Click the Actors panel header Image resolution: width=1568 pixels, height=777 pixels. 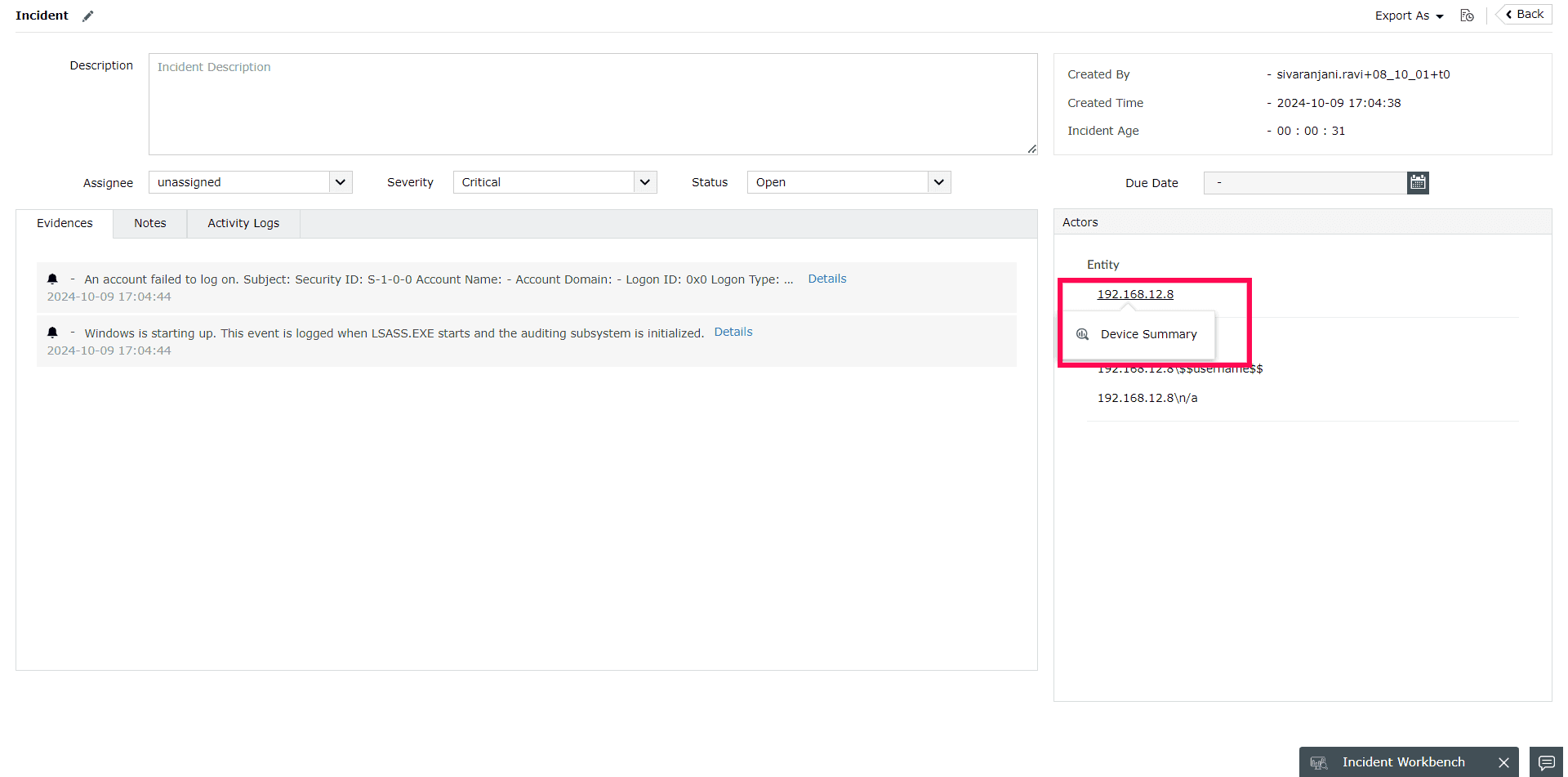pos(1303,222)
